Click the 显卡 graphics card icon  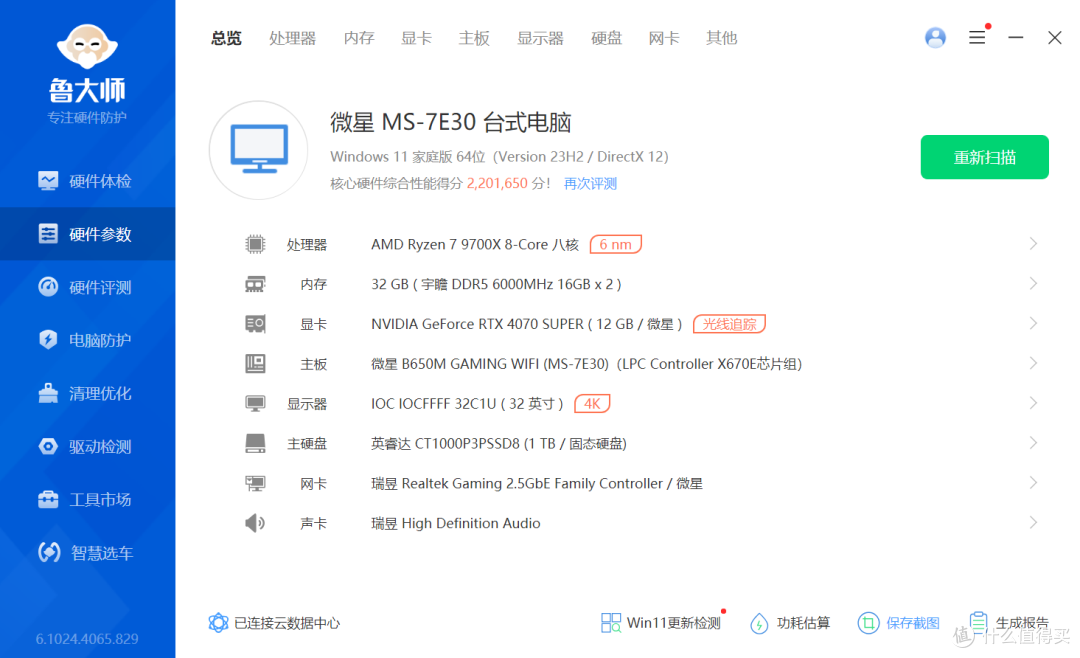point(255,324)
